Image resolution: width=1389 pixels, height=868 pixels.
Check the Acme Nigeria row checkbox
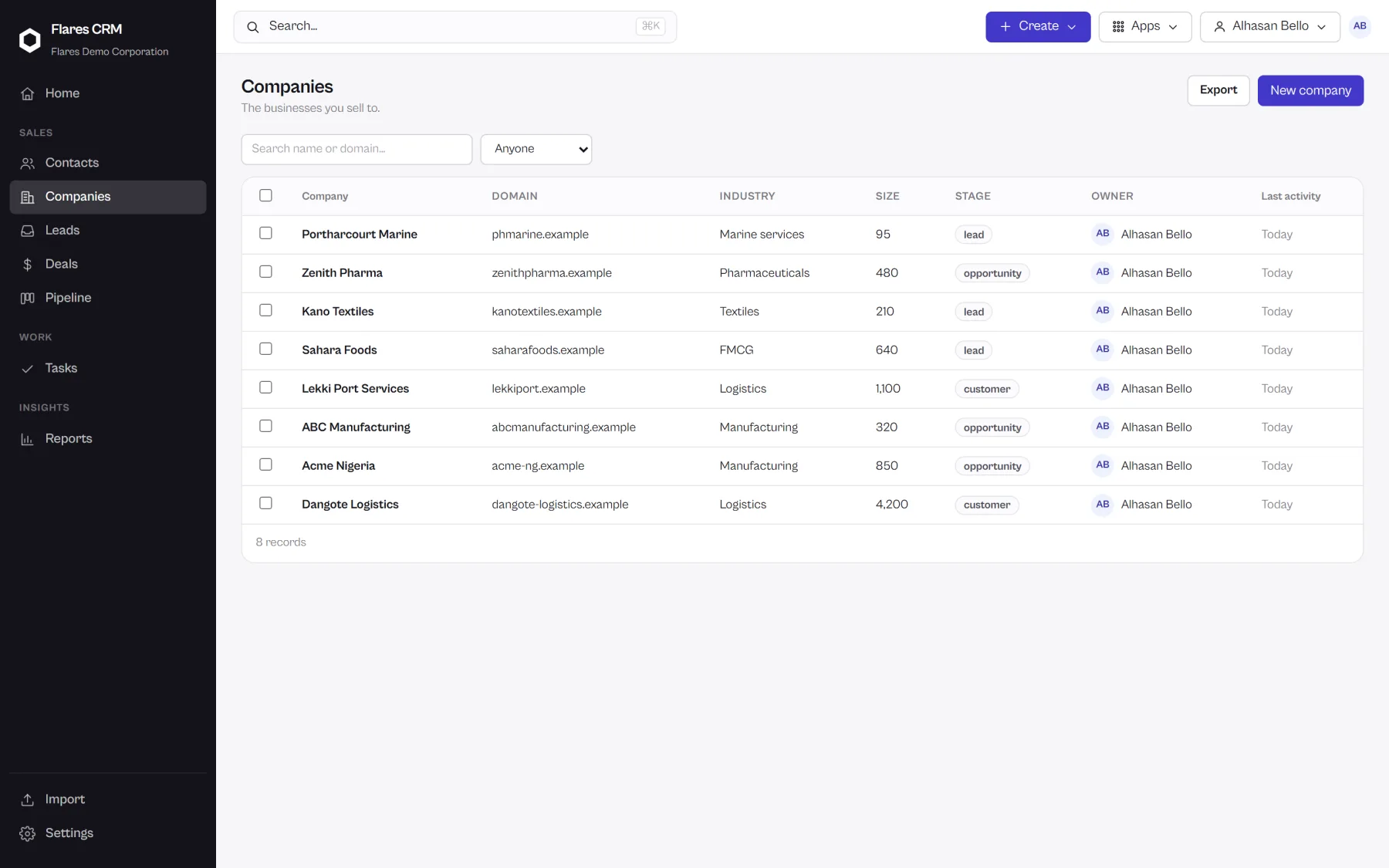click(265, 464)
